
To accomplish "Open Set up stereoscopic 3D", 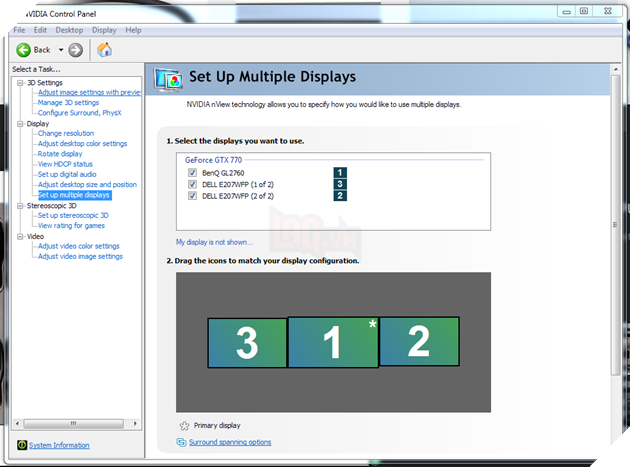I will pyautogui.click(x=73, y=215).
